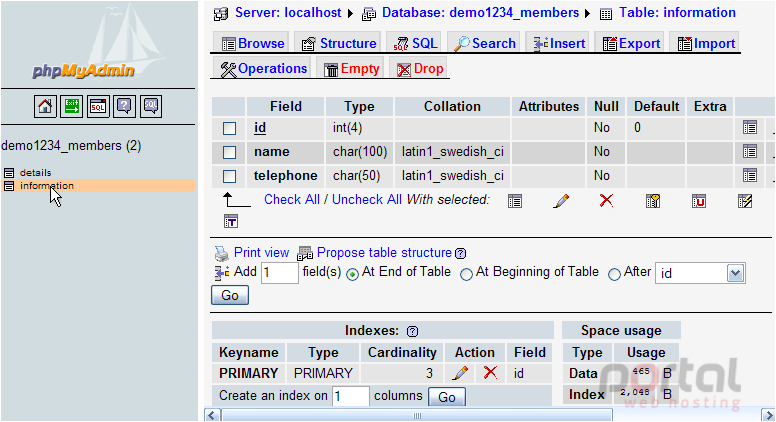Select the information table in sidebar
The height and width of the screenshot is (422, 776).
47,186
